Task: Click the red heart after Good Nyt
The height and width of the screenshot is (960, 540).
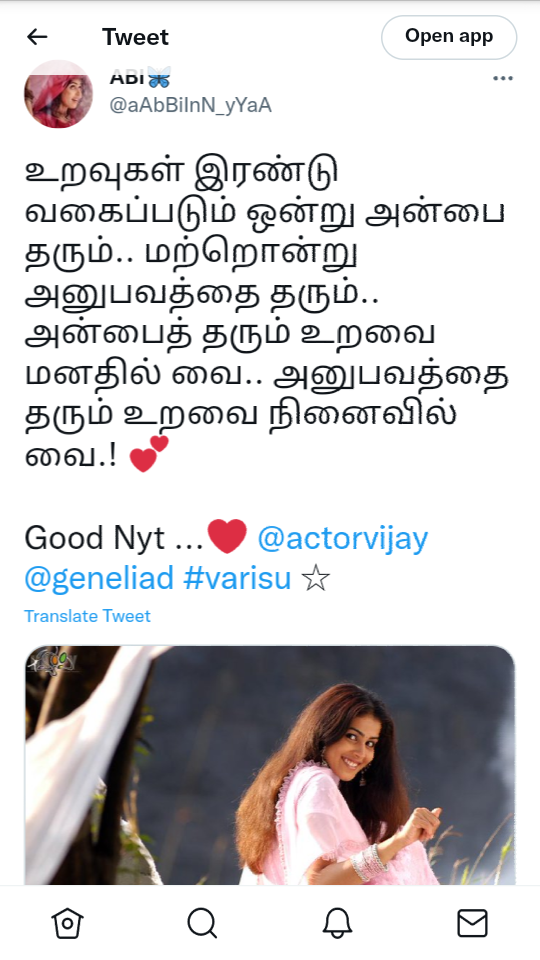Action: click(227, 536)
